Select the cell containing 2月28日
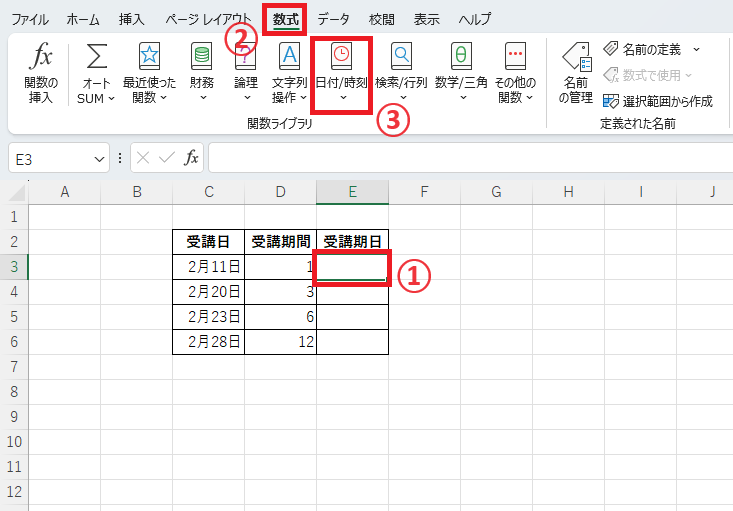This screenshot has width=733, height=511. (208, 342)
